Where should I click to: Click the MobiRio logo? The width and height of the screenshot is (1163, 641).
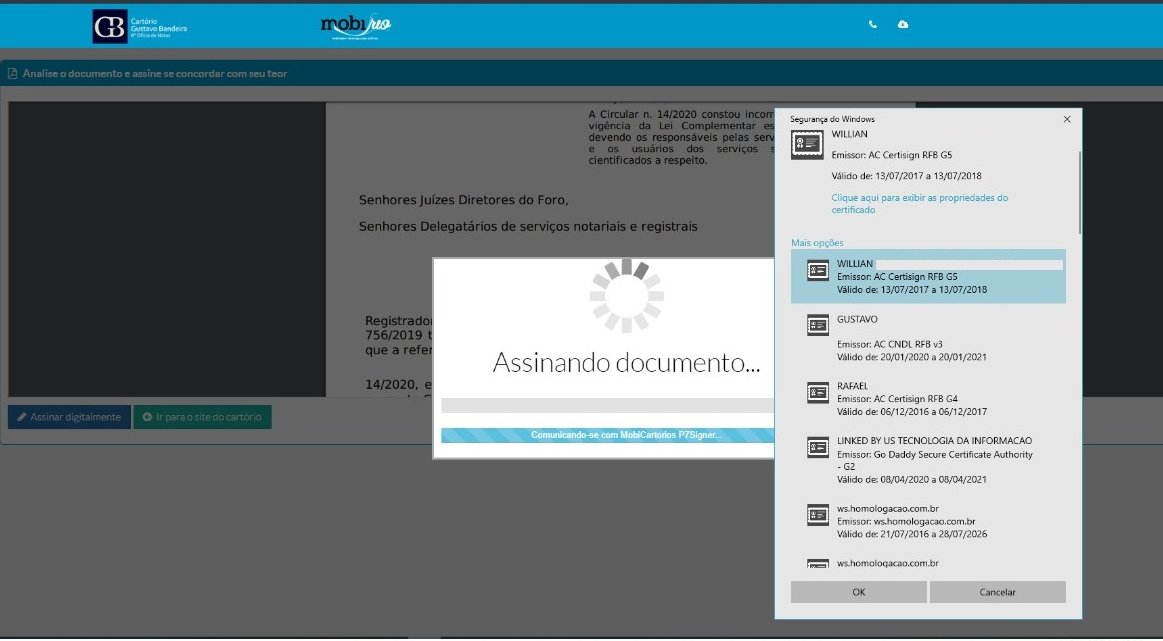(x=355, y=26)
